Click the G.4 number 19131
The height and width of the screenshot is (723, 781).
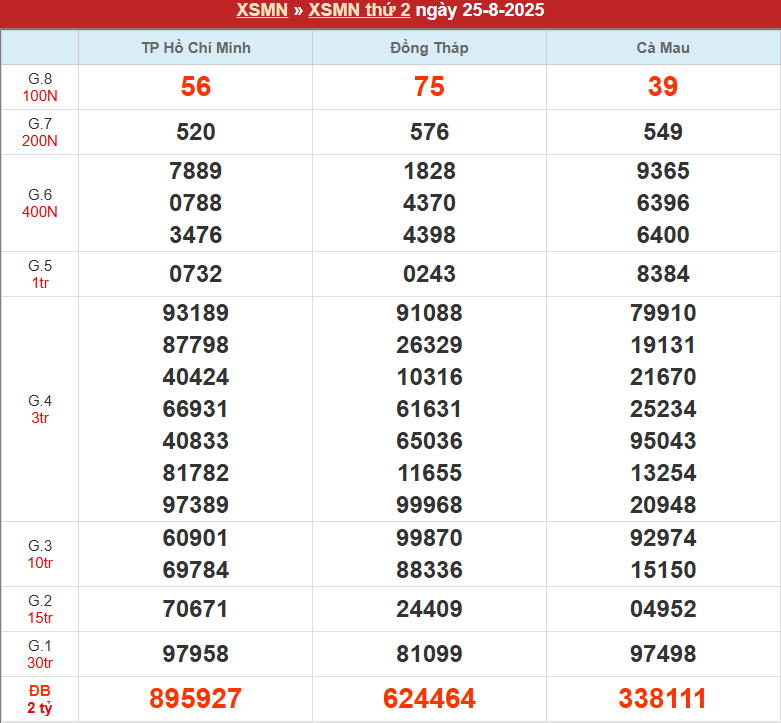[x=663, y=345]
